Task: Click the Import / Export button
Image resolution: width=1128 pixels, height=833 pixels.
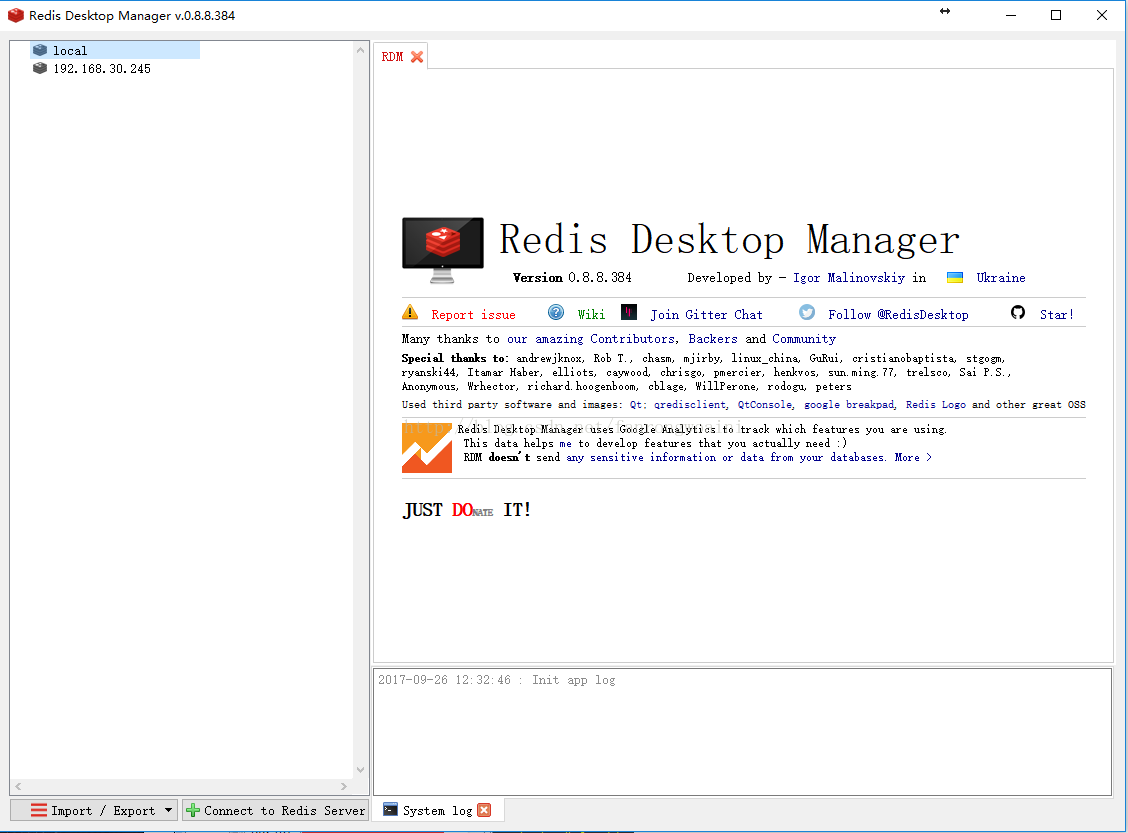Action: click(94, 811)
